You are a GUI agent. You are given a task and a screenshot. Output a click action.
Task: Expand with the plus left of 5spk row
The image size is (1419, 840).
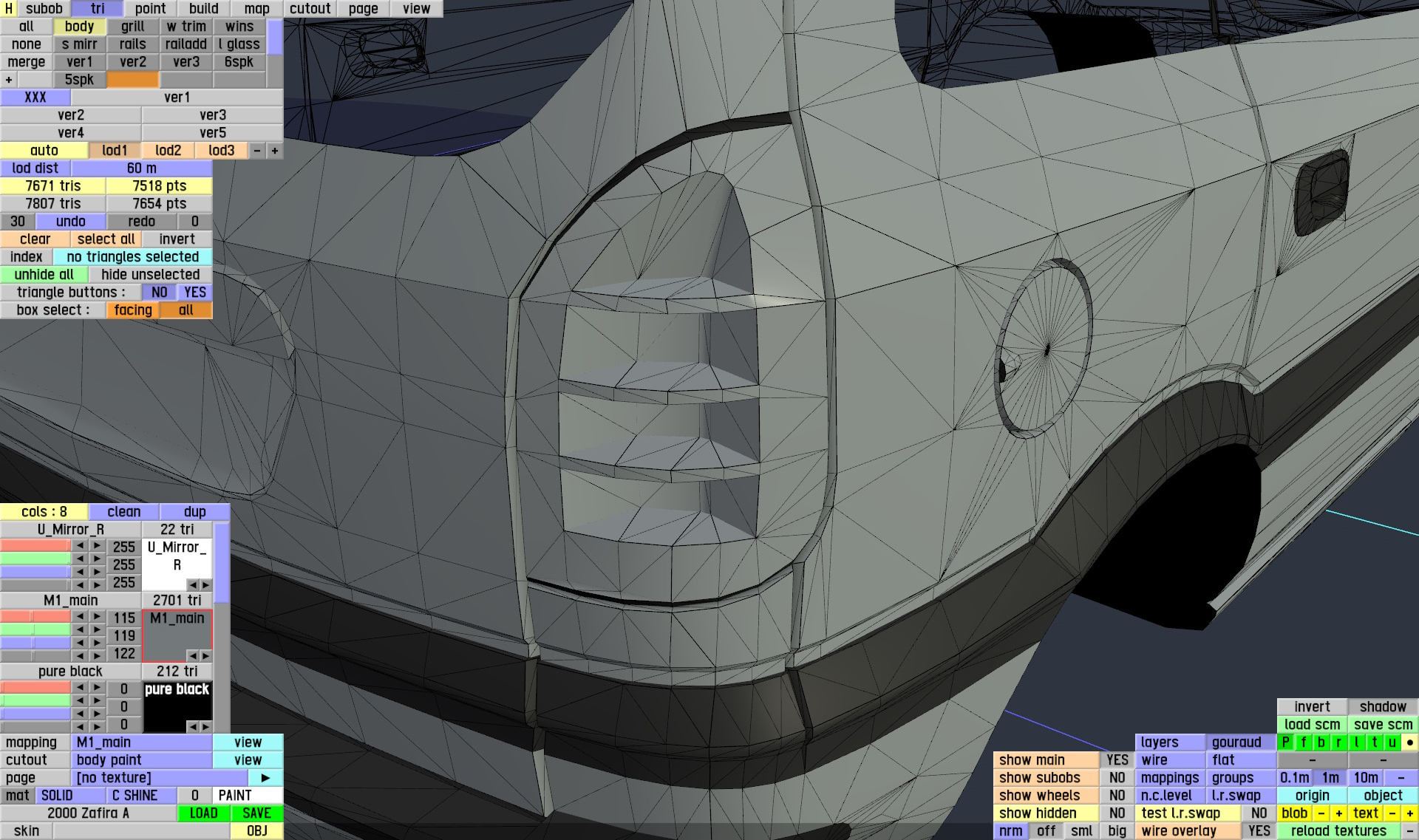[9, 80]
